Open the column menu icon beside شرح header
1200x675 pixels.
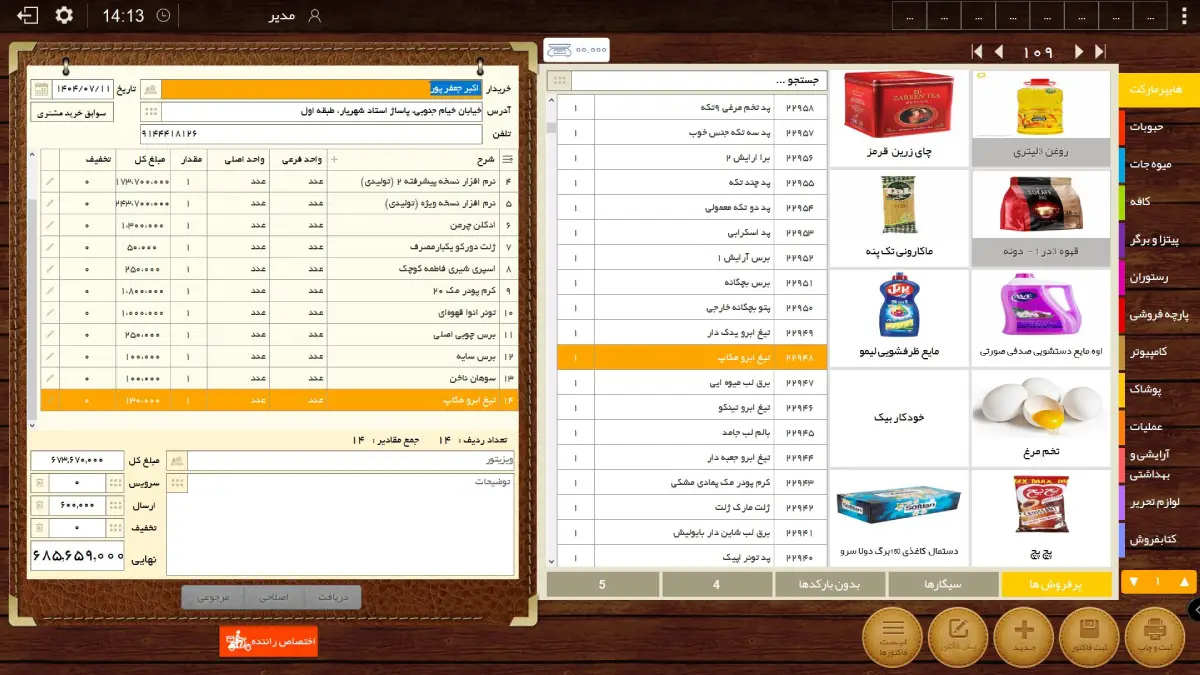pyautogui.click(x=507, y=159)
